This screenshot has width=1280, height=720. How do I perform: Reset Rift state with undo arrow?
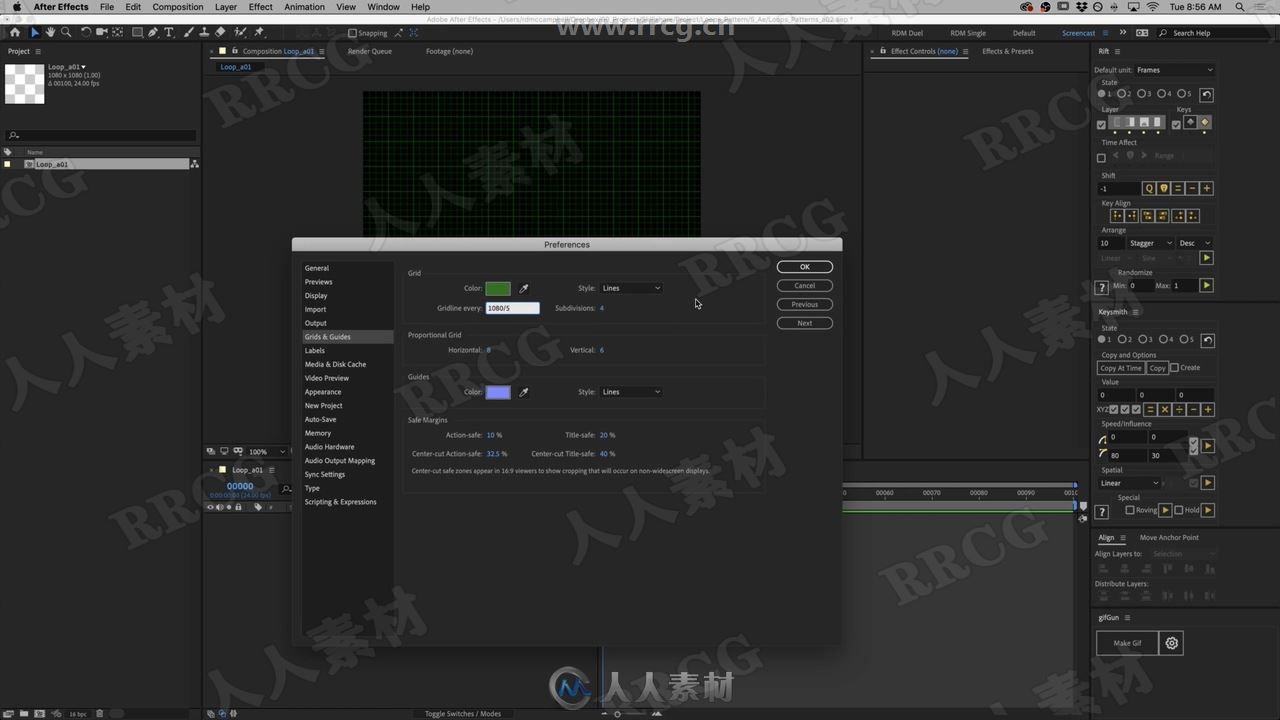tap(1206, 95)
